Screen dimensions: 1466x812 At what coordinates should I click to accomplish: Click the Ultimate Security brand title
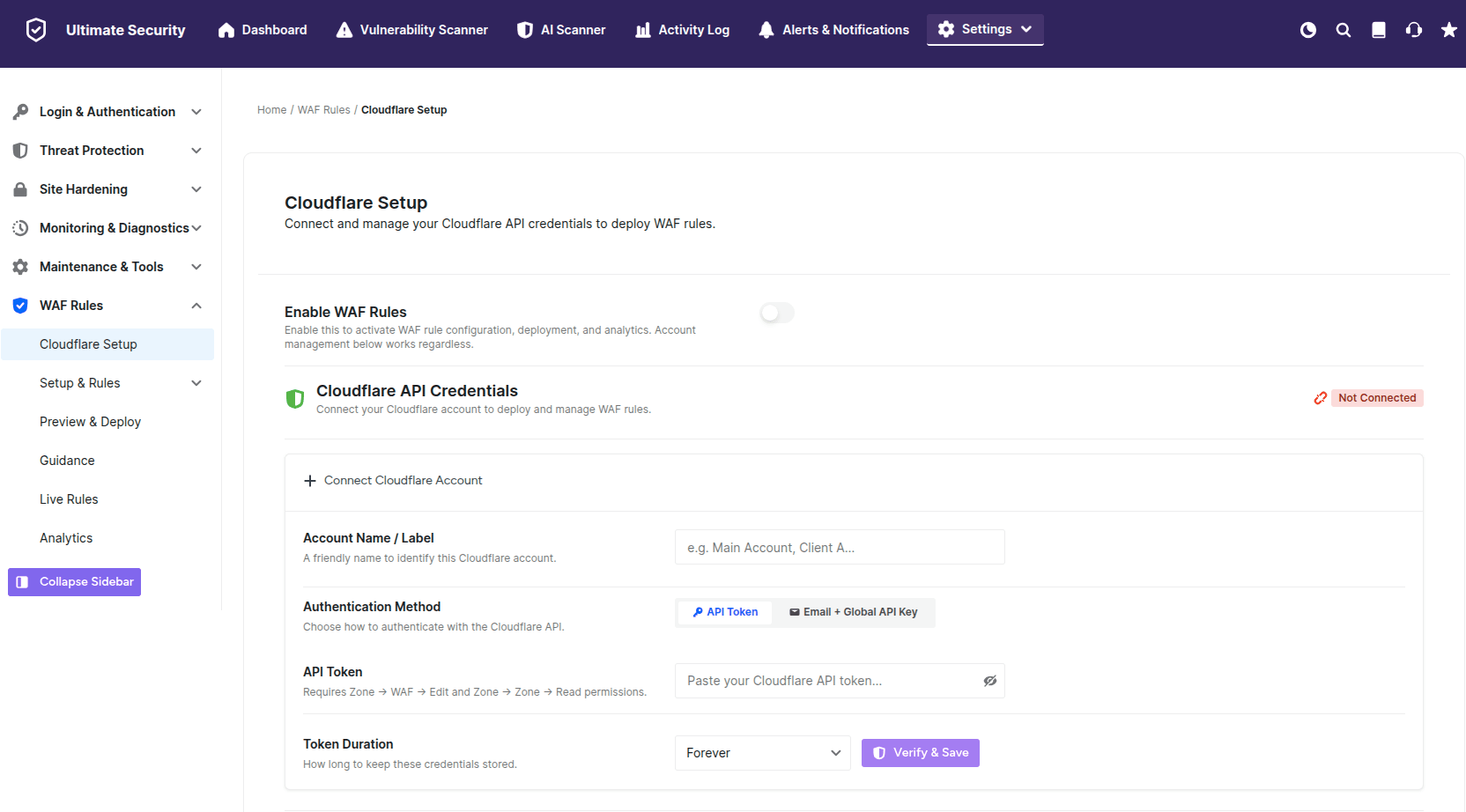click(x=125, y=30)
